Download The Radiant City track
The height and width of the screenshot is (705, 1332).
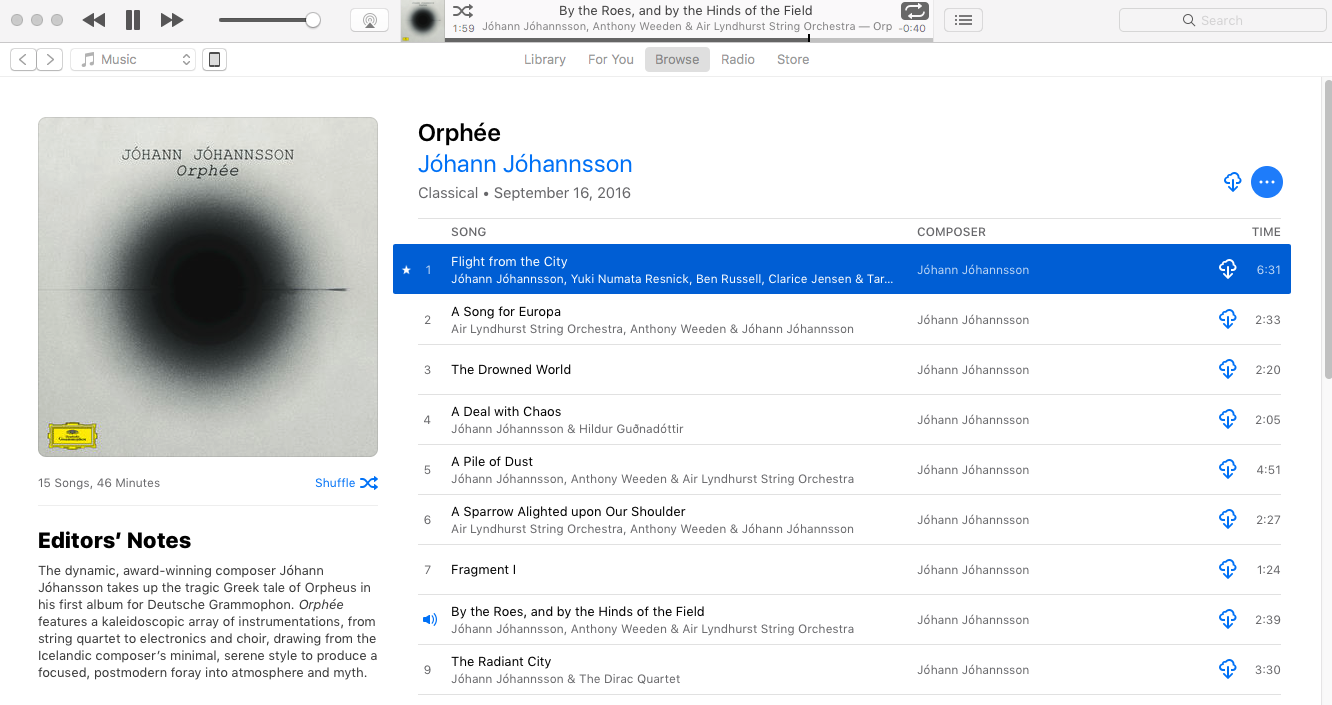(x=1228, y=669)
